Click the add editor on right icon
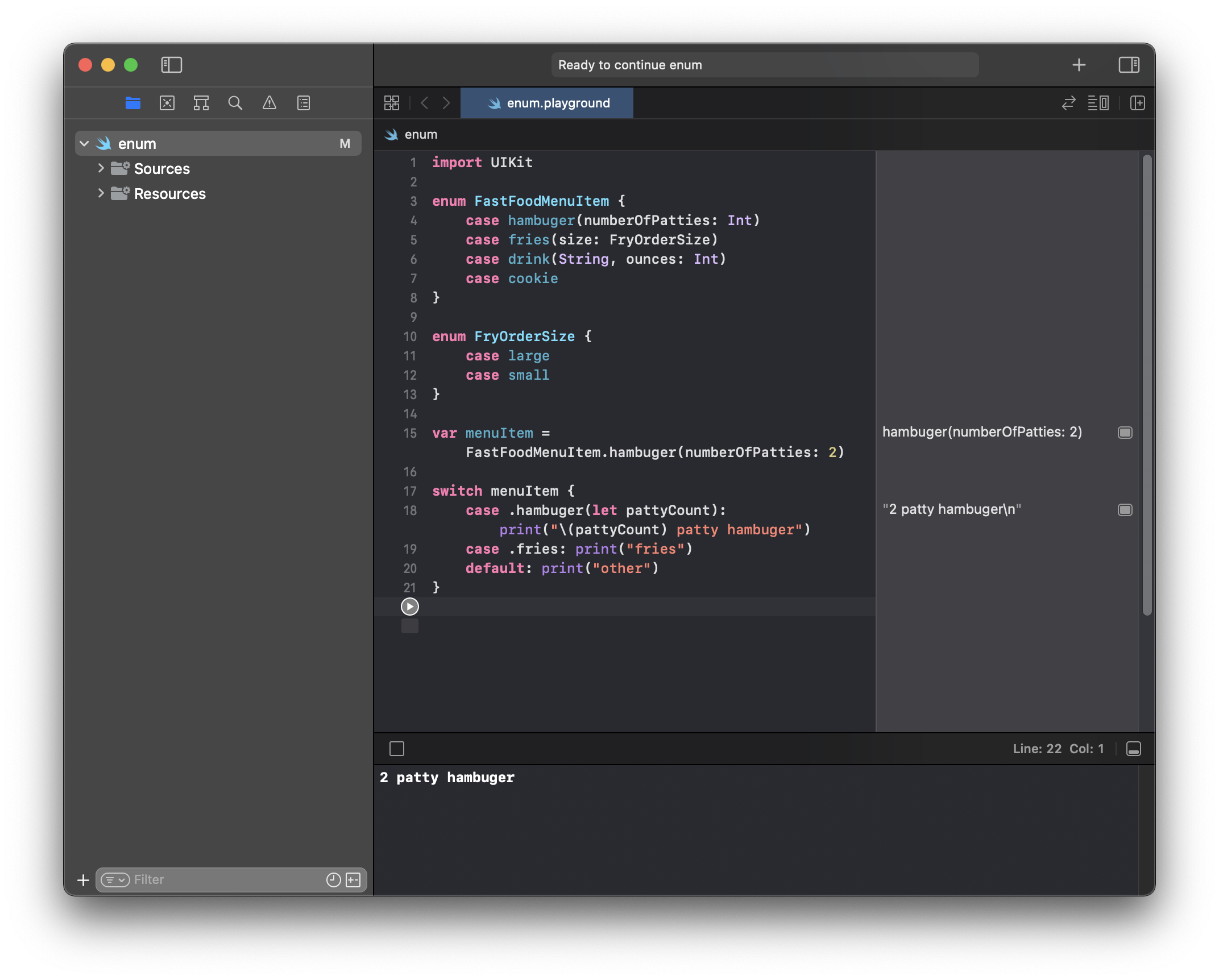The image size is (1219, 980). pyautogui.click(x=1138, y=103)
